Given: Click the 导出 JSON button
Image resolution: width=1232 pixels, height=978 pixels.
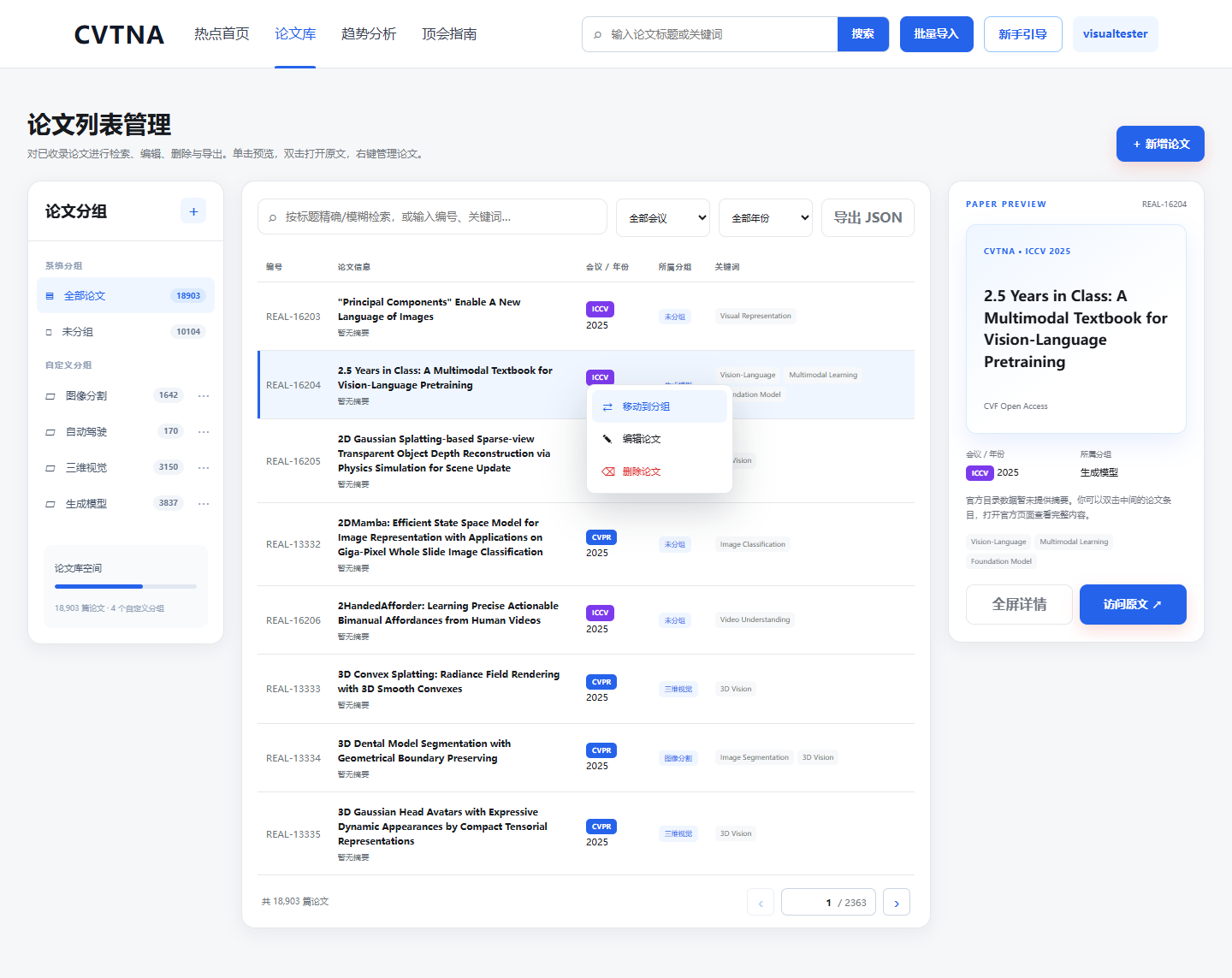Looking at the screenshot, I should [868, 217].
